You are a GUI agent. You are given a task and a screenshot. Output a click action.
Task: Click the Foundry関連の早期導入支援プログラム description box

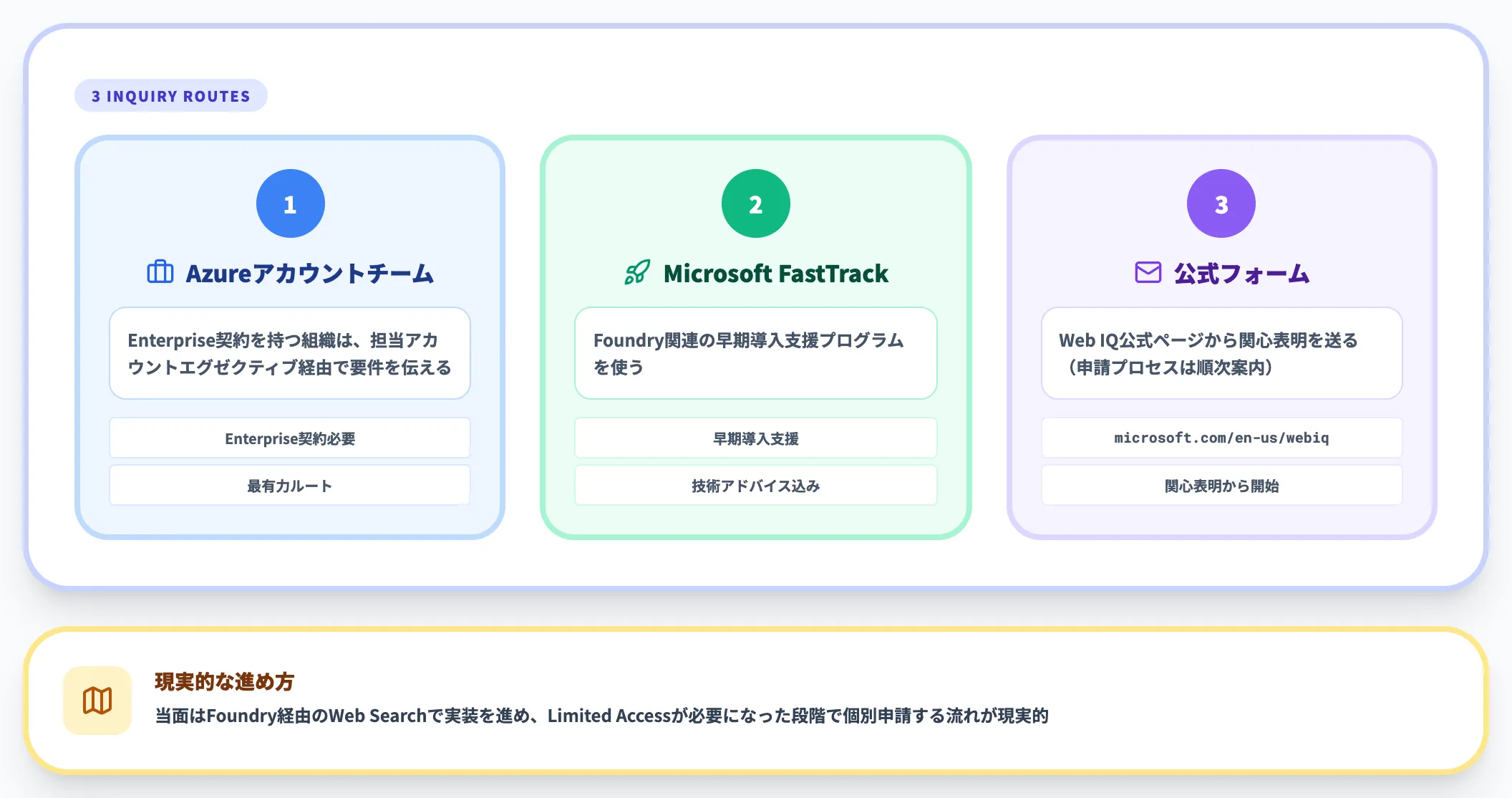756,353
